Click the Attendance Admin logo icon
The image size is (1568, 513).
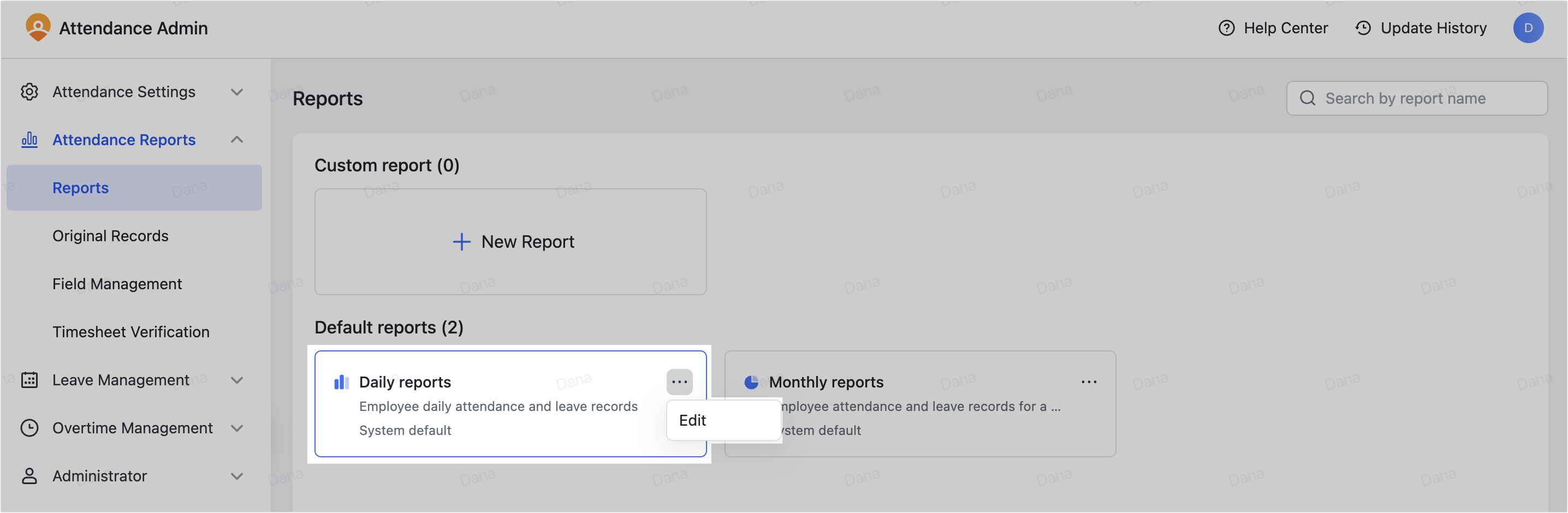click(38, 27)
